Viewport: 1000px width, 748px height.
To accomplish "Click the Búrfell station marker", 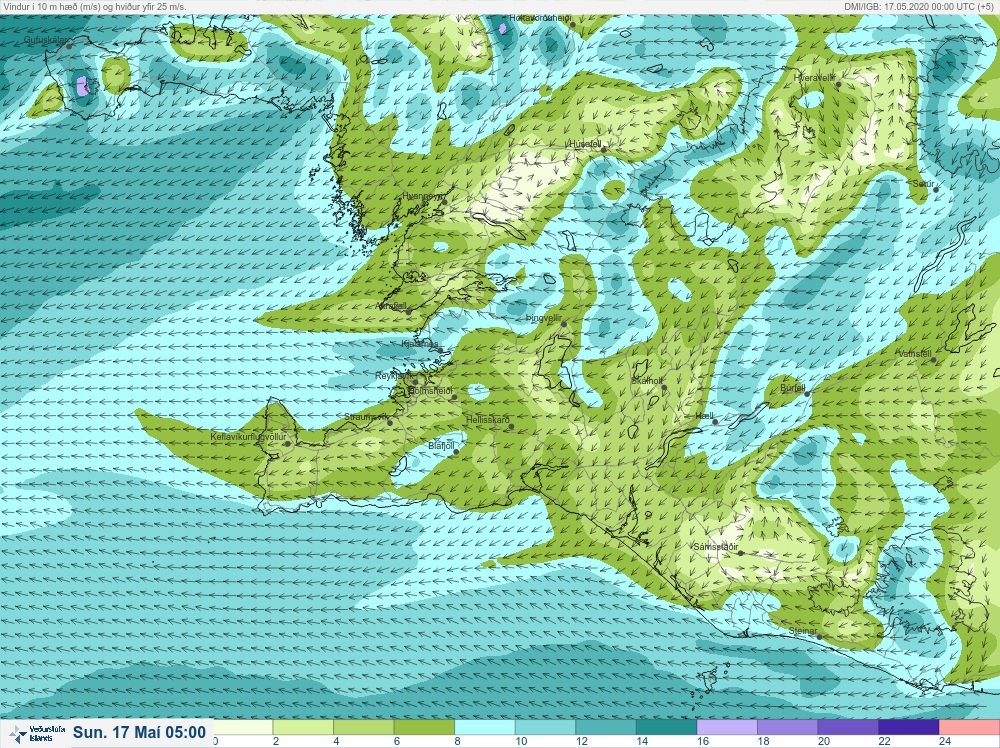I will click(x=807, y=394).
